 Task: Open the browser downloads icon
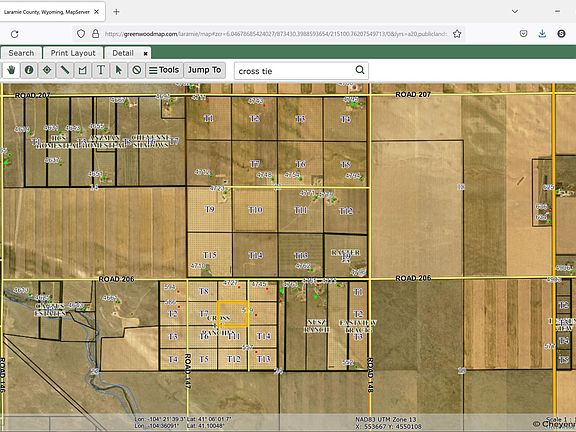pyautogui.click(x=542, y=34)
